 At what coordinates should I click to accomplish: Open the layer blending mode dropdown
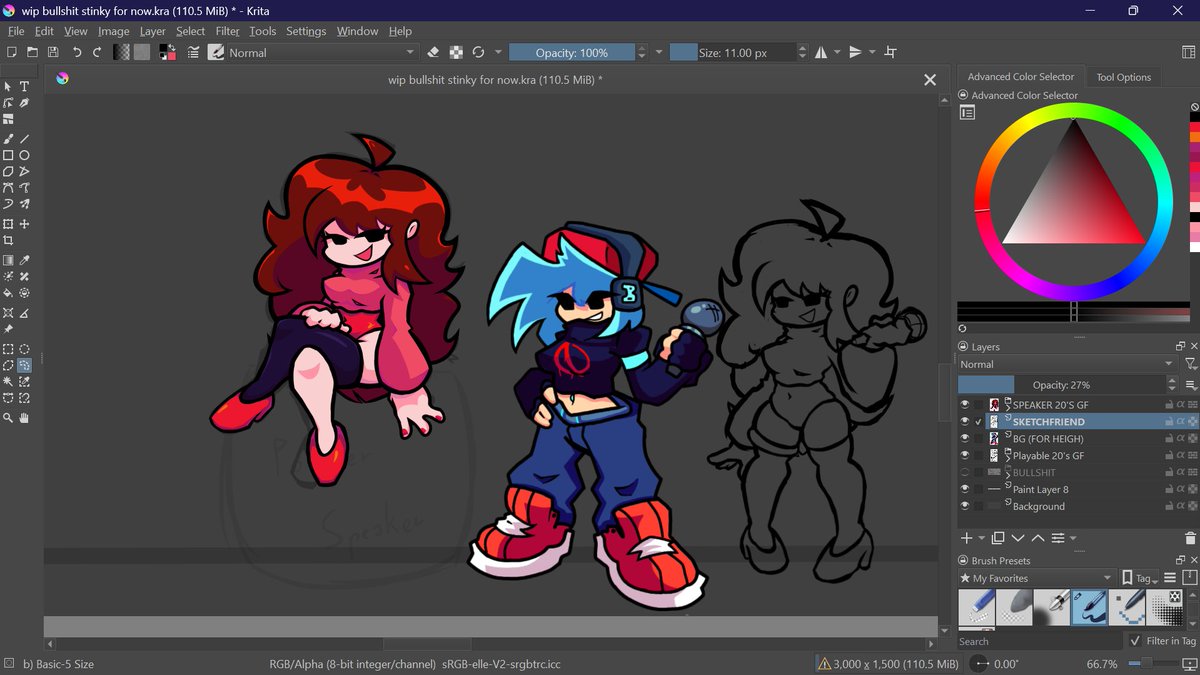(1067, 365)
